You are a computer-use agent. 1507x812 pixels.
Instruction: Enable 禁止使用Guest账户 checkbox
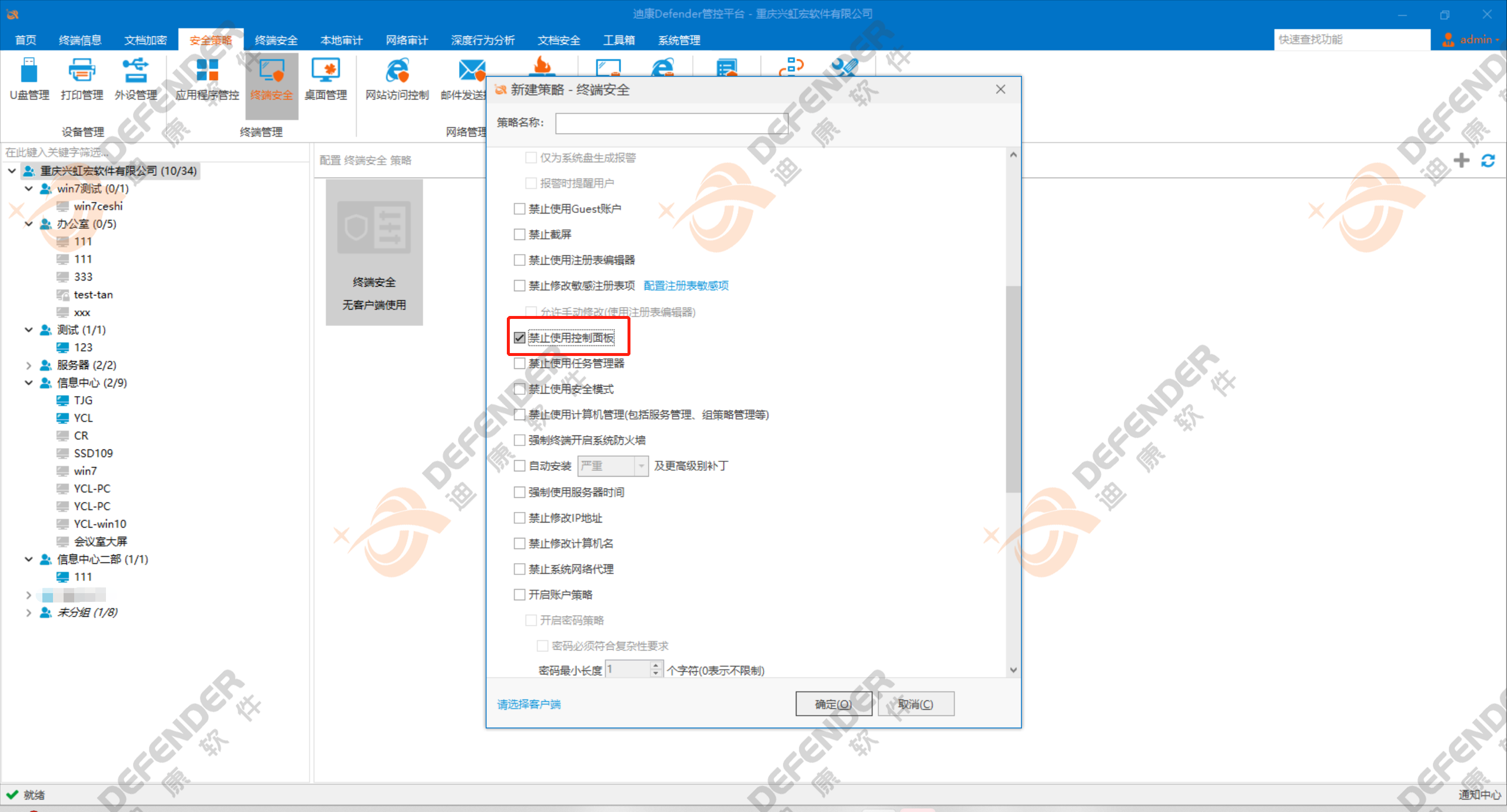(x=519, y=209)
